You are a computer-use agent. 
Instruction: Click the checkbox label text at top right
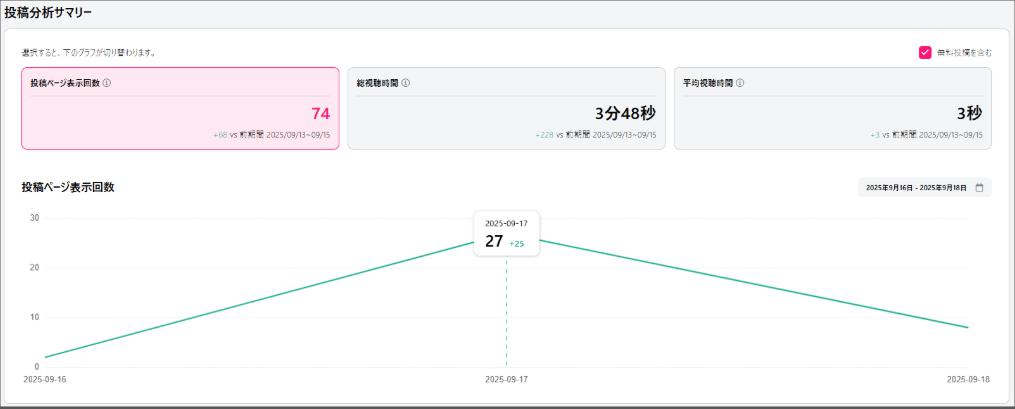964,52
